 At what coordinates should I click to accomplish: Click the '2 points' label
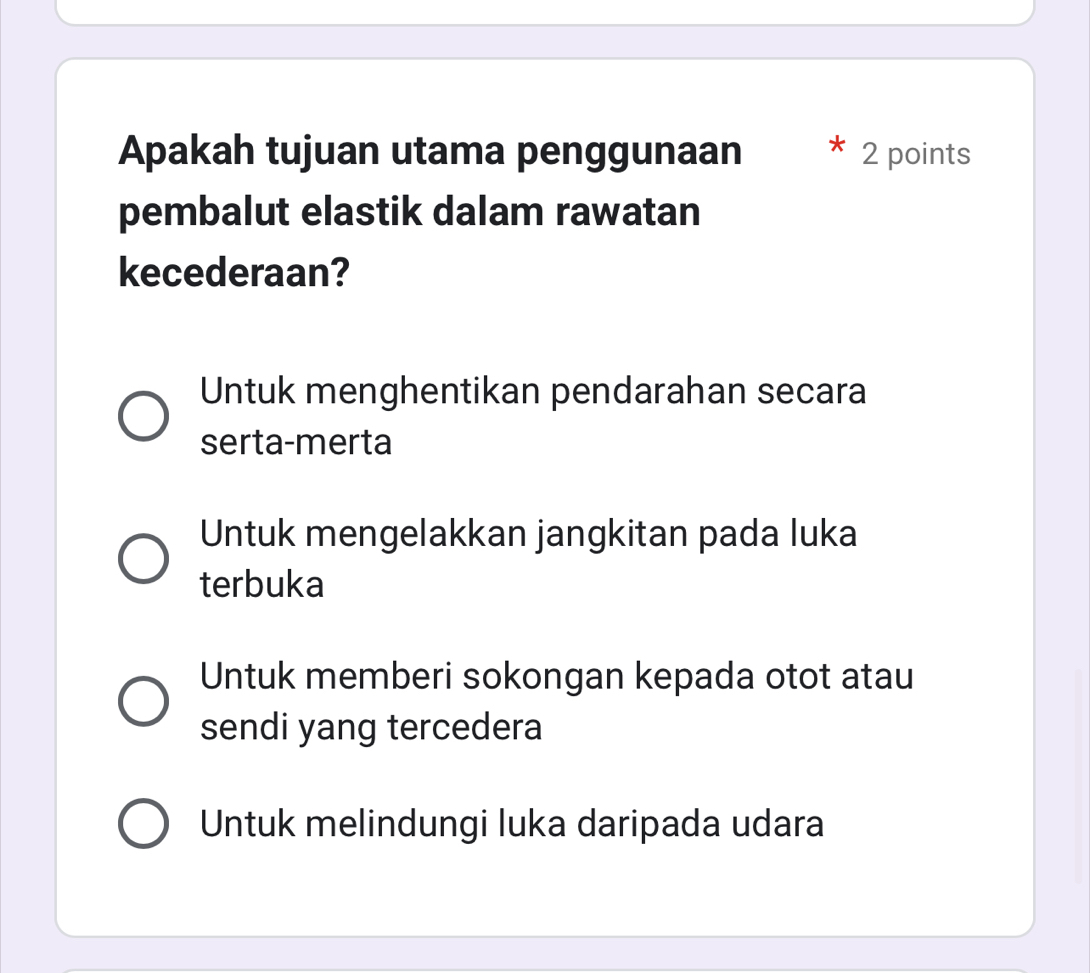(916, 154)
